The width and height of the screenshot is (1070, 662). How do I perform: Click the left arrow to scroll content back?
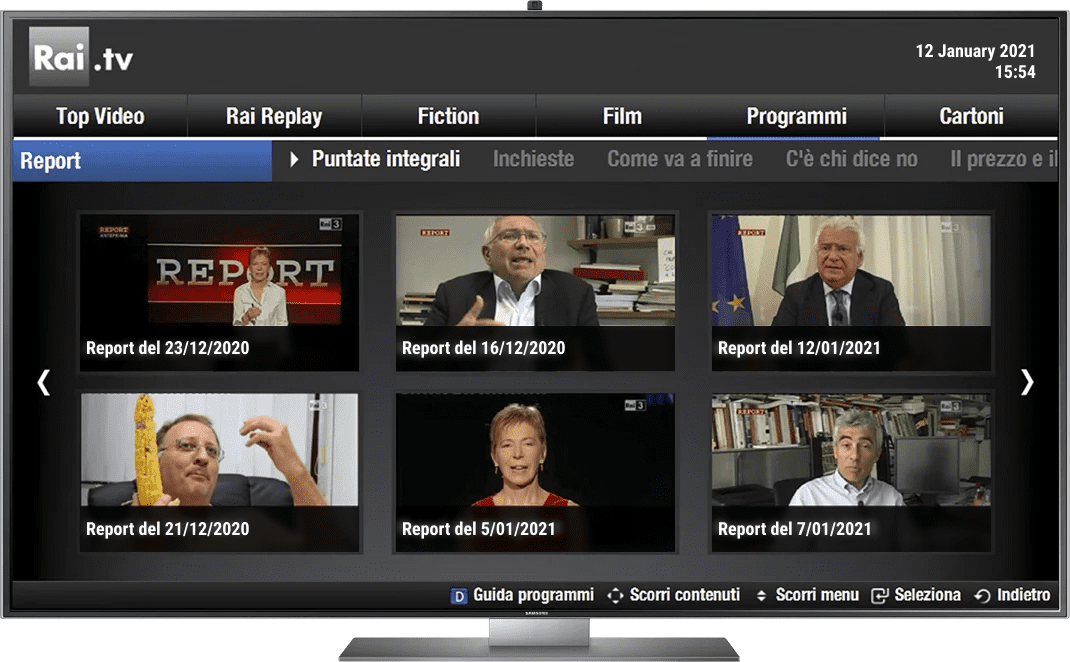[x=43, y=382]
